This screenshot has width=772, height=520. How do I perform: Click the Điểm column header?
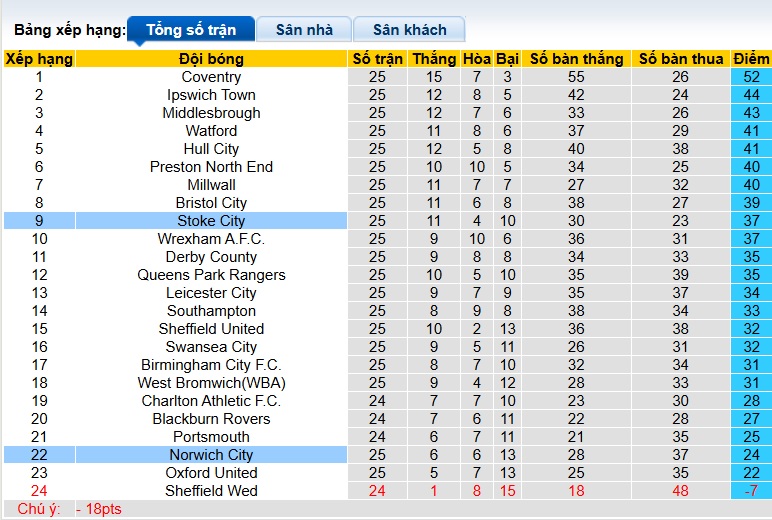[751, 59]
